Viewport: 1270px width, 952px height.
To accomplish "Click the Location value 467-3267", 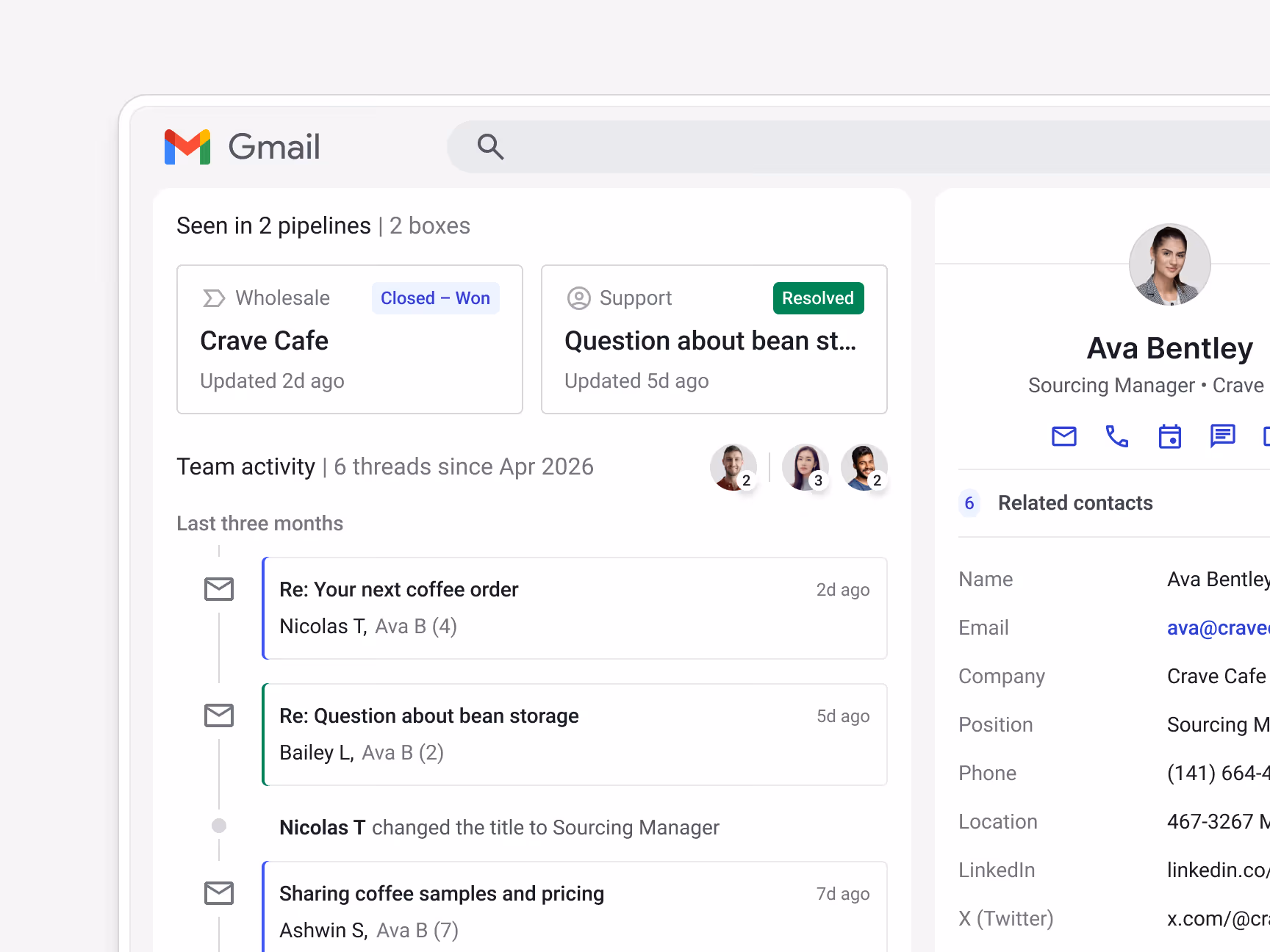I will 1218,822.
